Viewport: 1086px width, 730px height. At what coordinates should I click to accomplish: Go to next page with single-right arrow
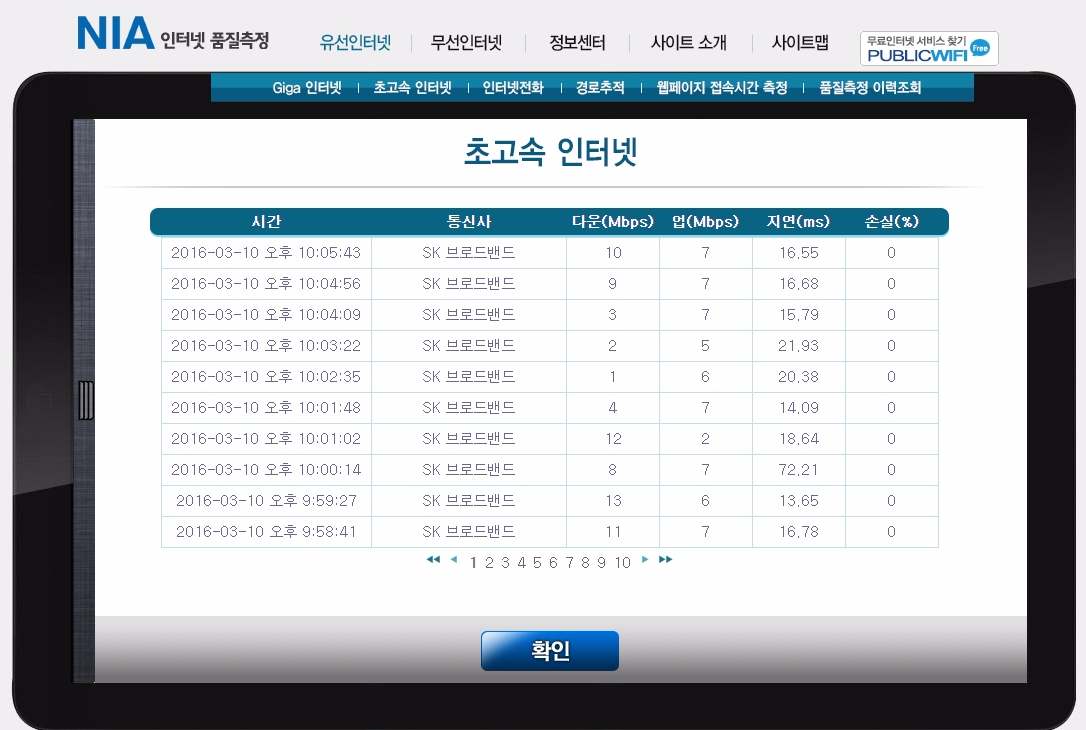(645, 560)
